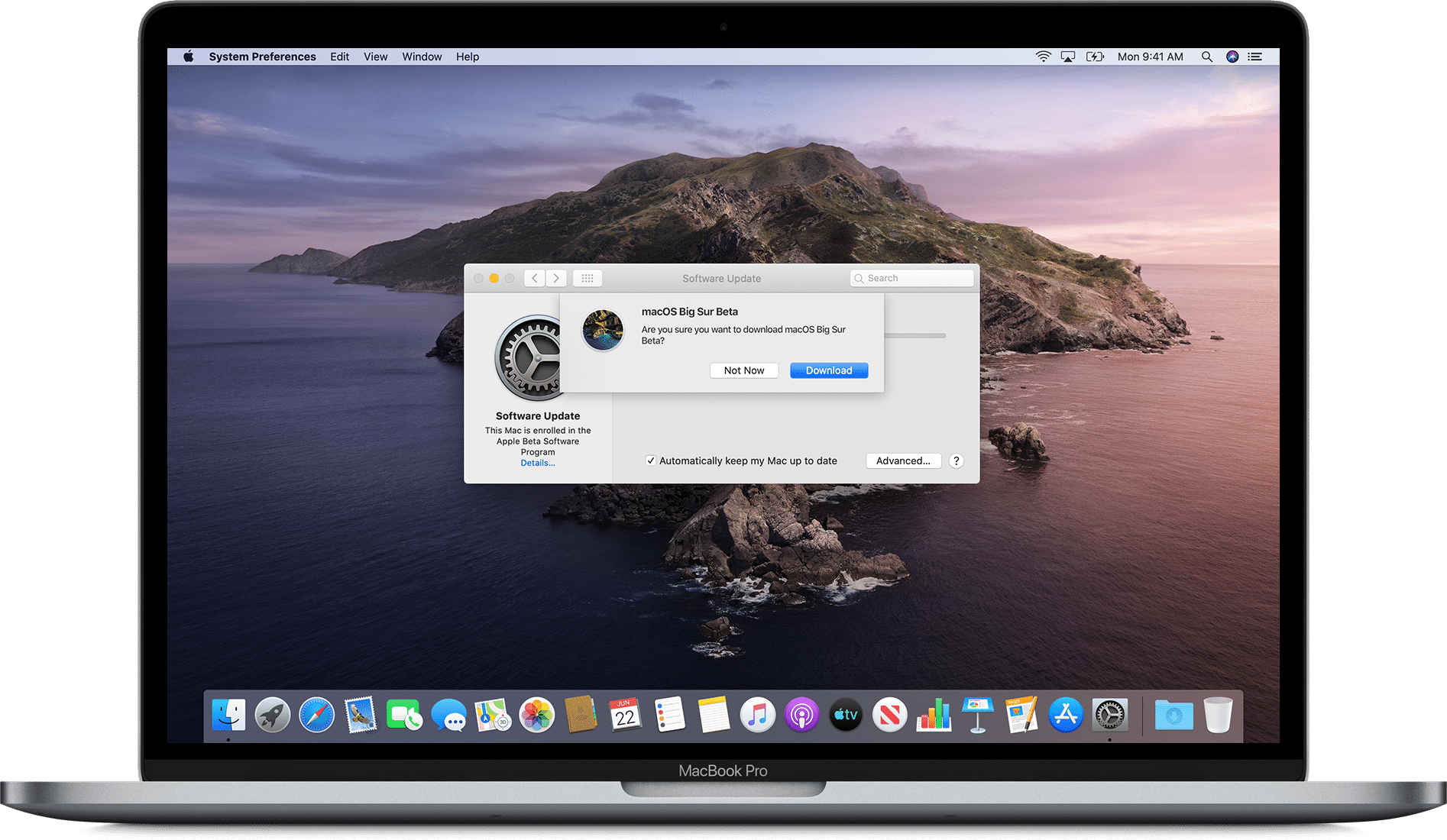
Task: Launch Apple TV from the Dock
Action: tap(846, 716)
